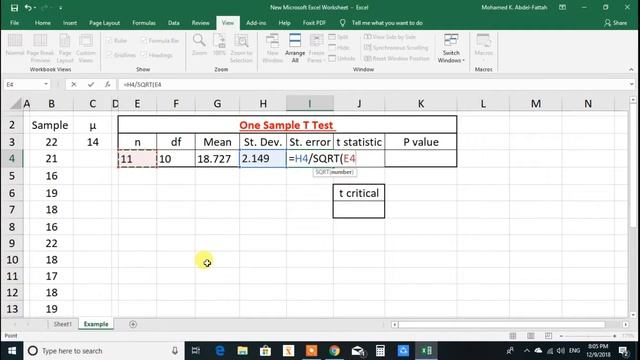This screenshot has width=640, height=360.
Task: Click the Arrange All icon
Action: pos(295,48)
